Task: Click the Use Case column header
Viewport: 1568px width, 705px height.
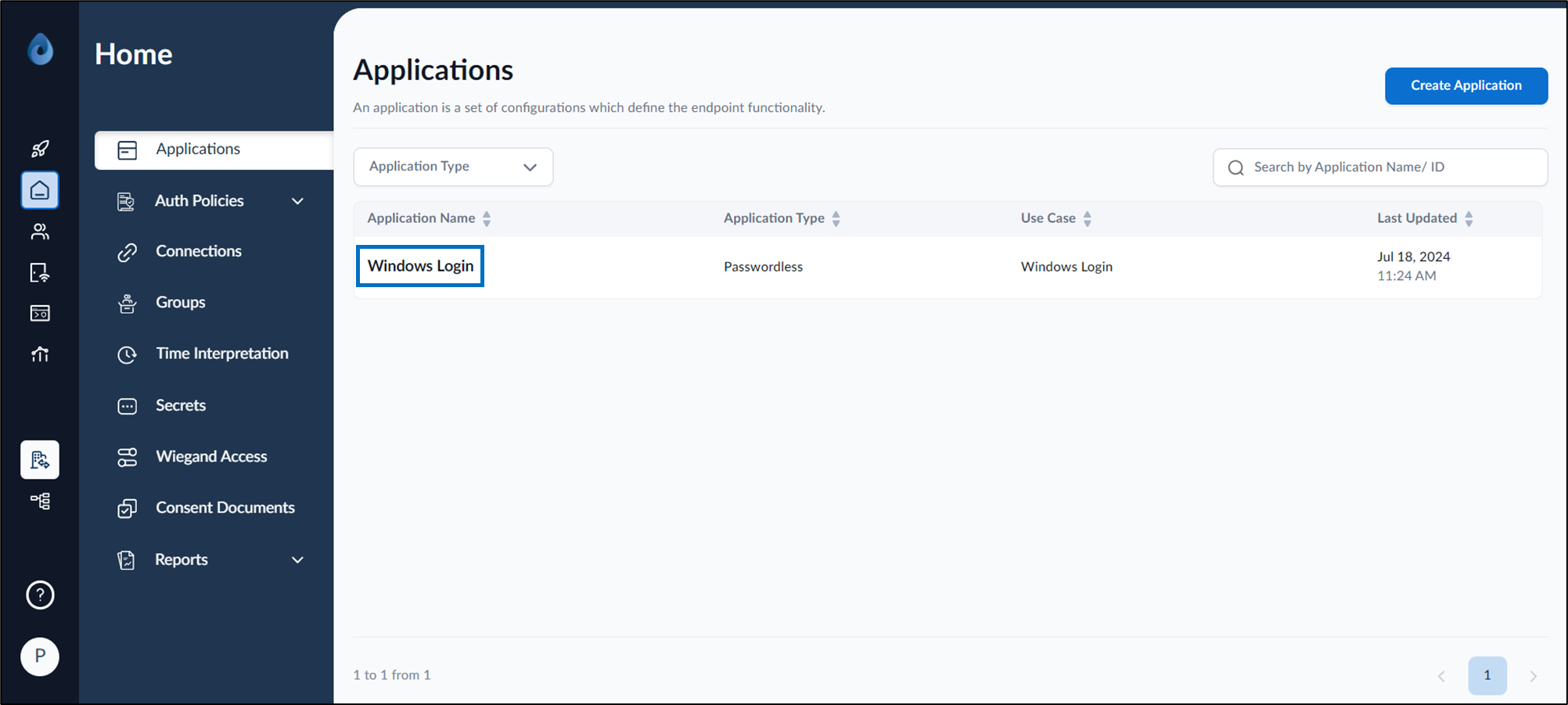Action: tap(1048, 218)
